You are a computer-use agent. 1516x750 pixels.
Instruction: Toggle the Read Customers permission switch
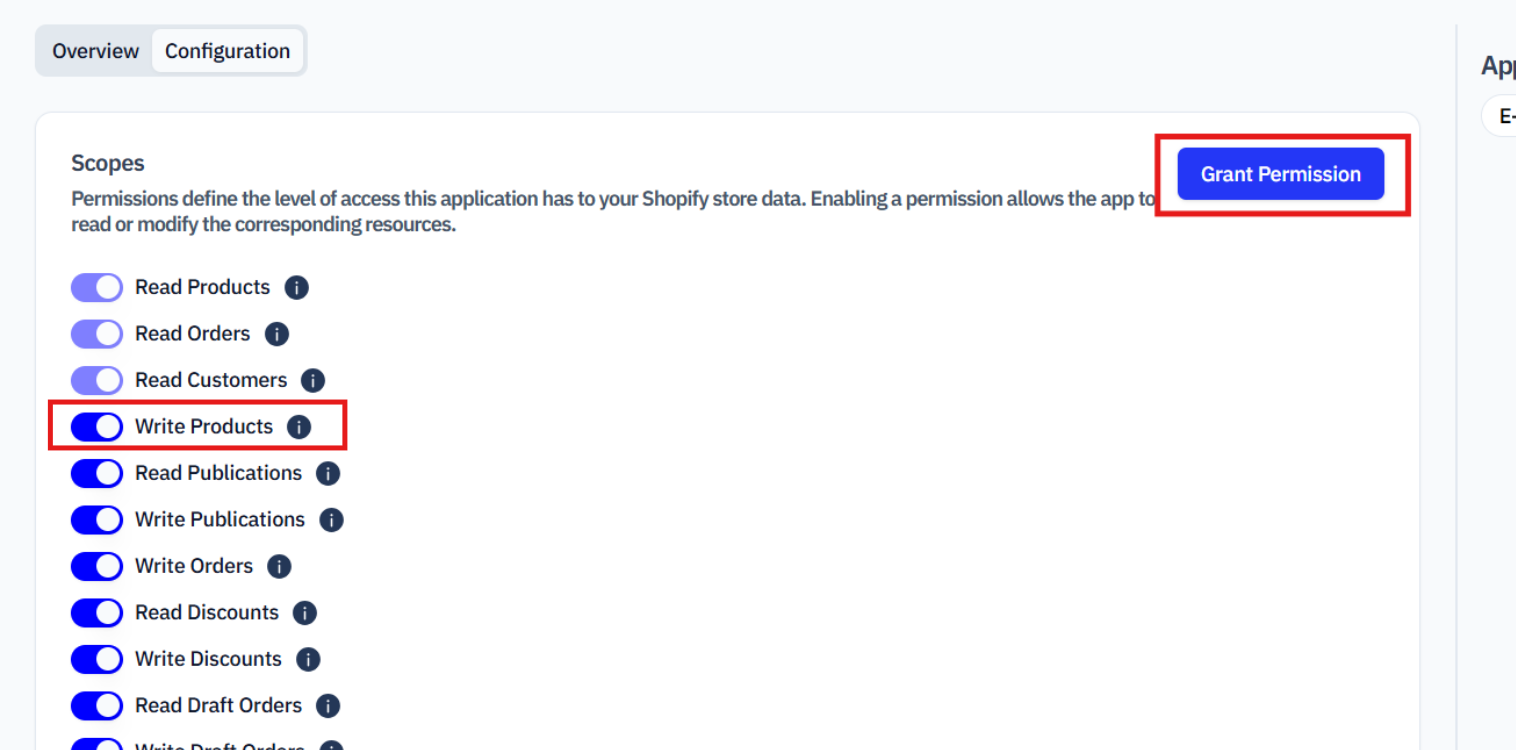click(x=97, y=381)
